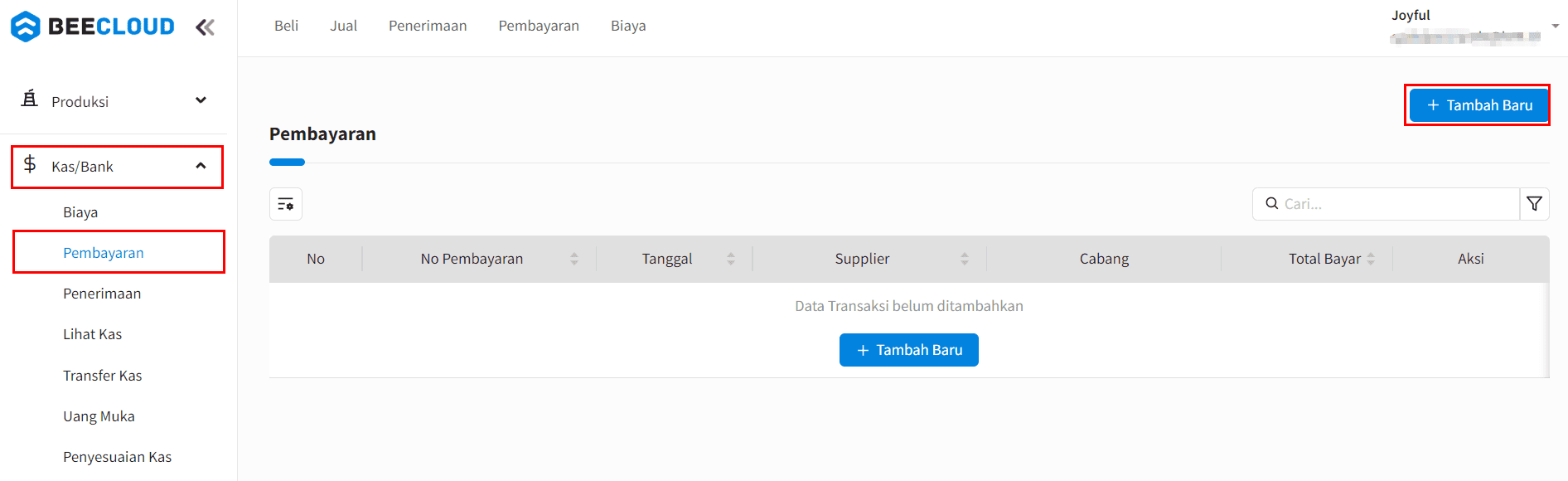Click the Kas/Bank dollar sign icon

click(30, 164)
